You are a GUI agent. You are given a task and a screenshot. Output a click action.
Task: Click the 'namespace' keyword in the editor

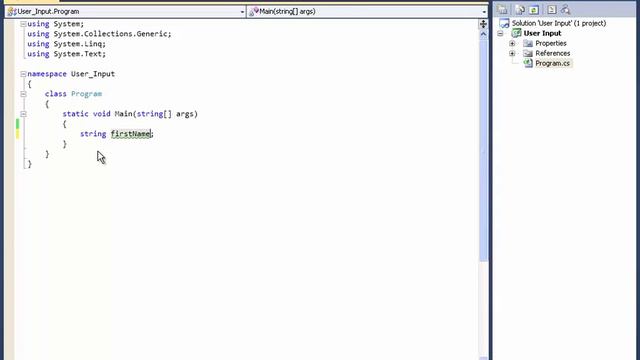[47, 74]
